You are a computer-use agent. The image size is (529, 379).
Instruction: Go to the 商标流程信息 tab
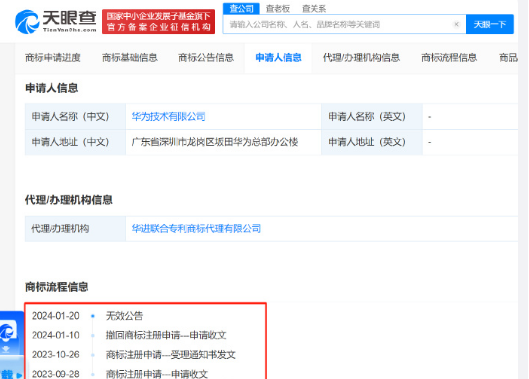coord(449,58)
